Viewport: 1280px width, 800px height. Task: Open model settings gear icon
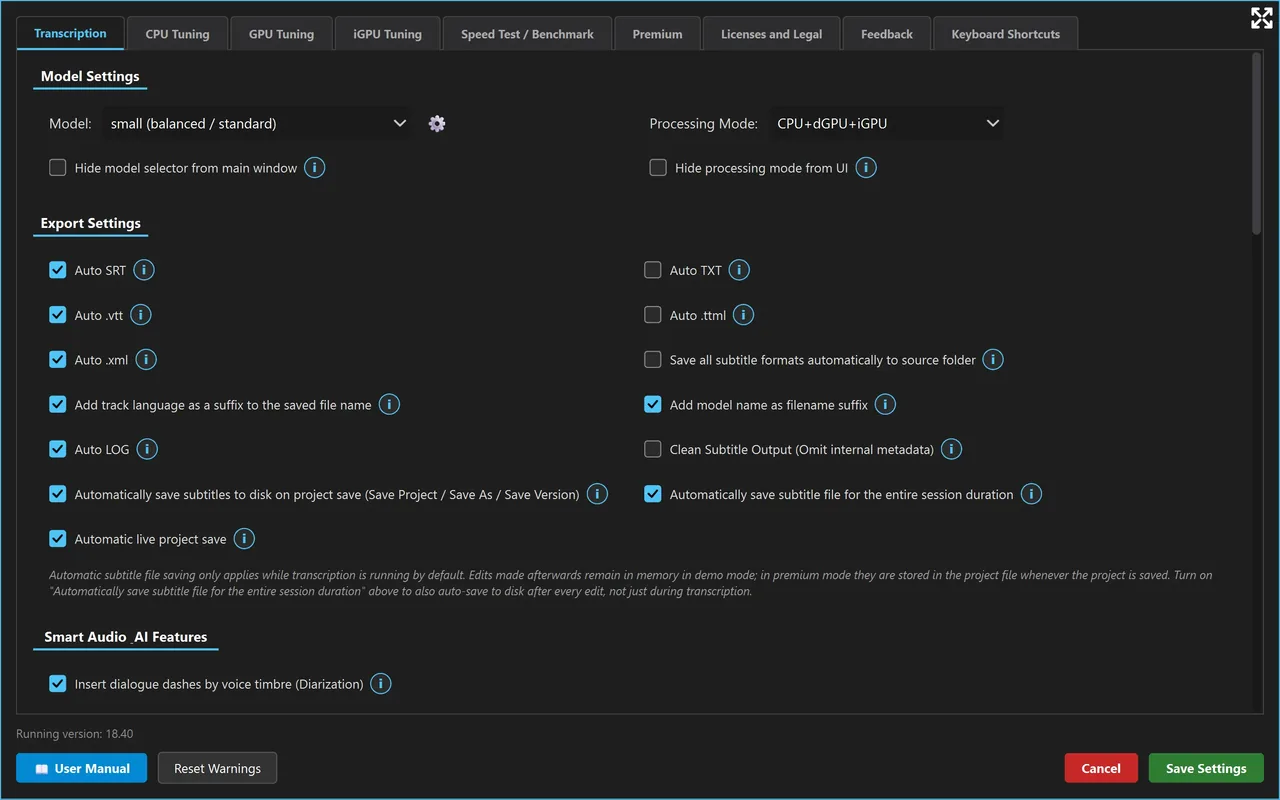pos(437,124)
